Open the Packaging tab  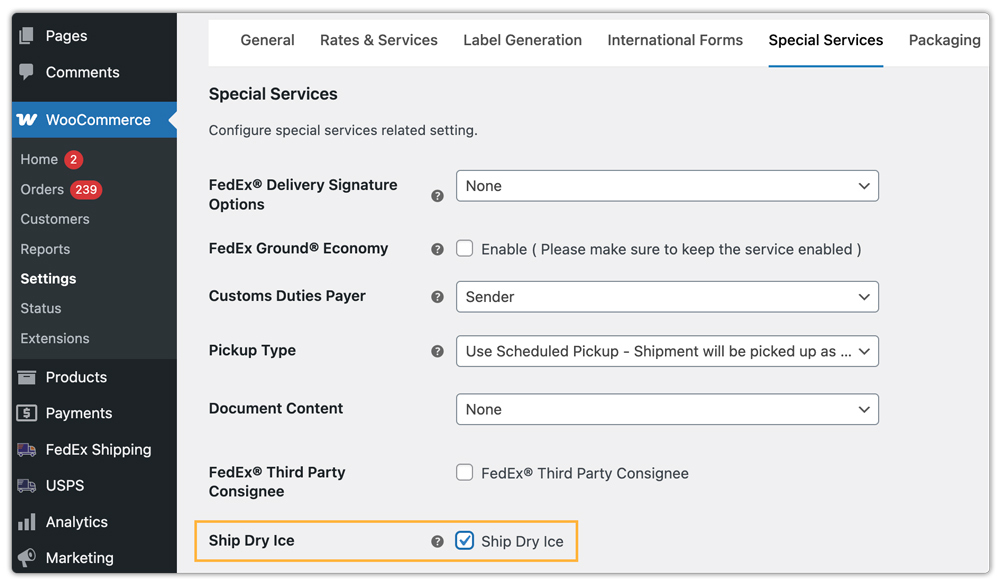[x=944, y=40]
